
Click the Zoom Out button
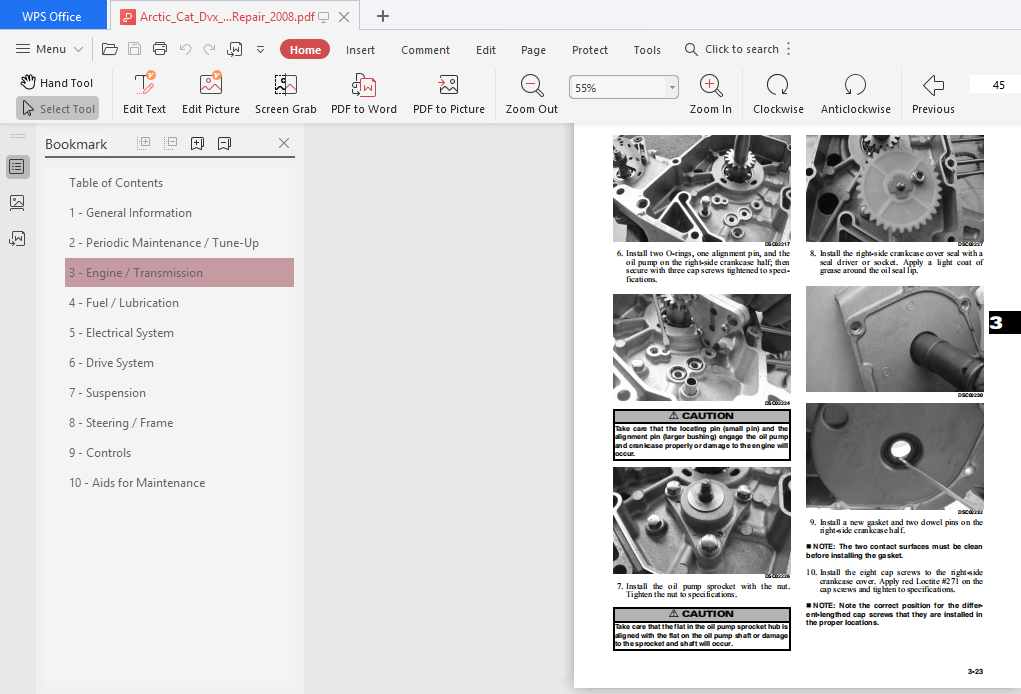(x=532, y=93)
